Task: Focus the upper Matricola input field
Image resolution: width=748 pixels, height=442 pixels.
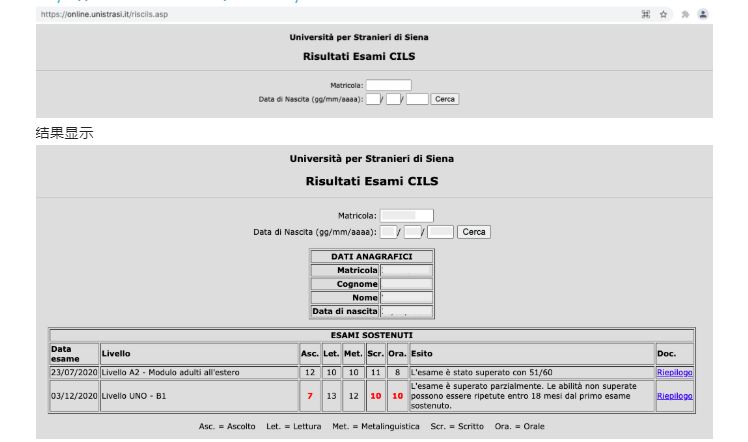Action: pyautogui.click(x=388, y=85)
